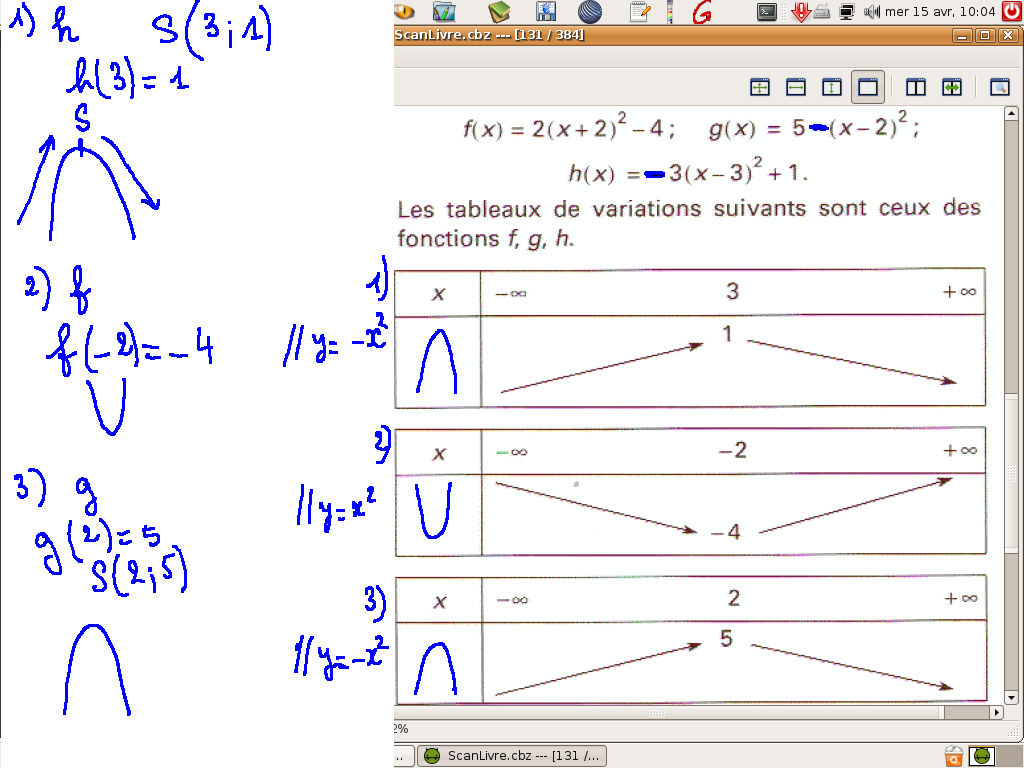Select best fit mode icon
The height and width of the screenshot is (768, 1024).
point(760,88)
